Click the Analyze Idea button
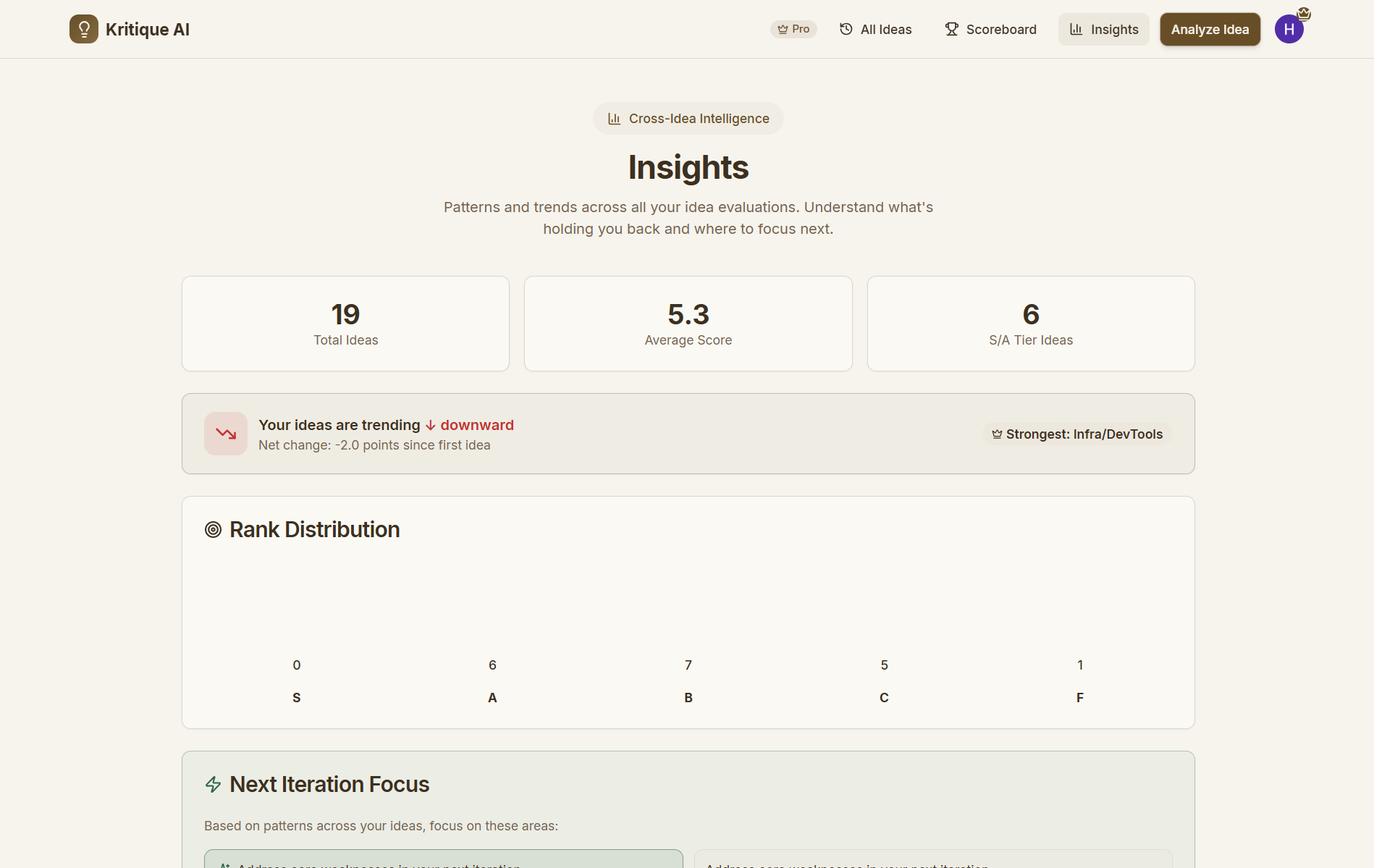1374x868 pixels. 1210,29
